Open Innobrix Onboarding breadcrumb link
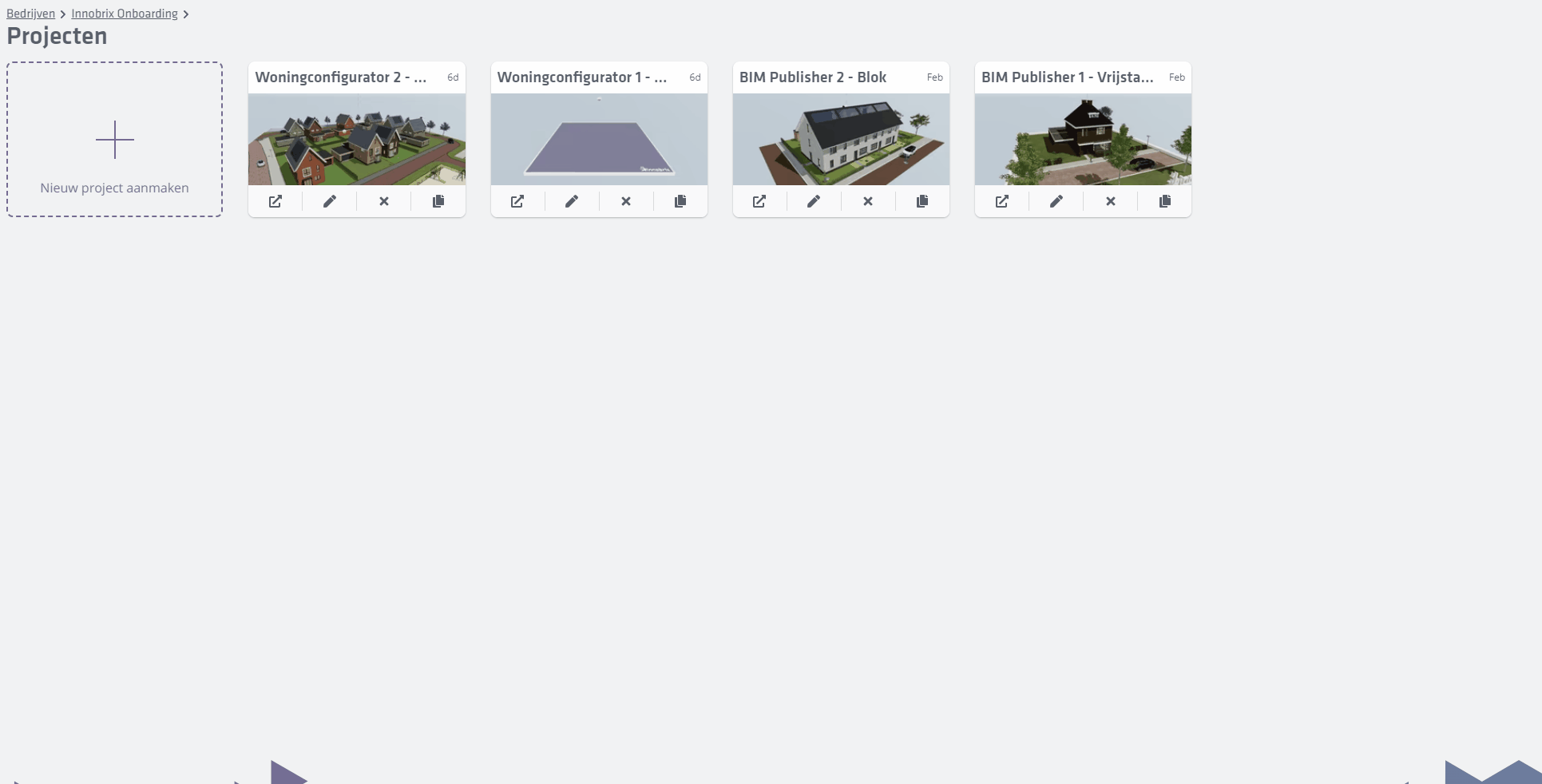 pyautogui.click(x=125, y=14)
